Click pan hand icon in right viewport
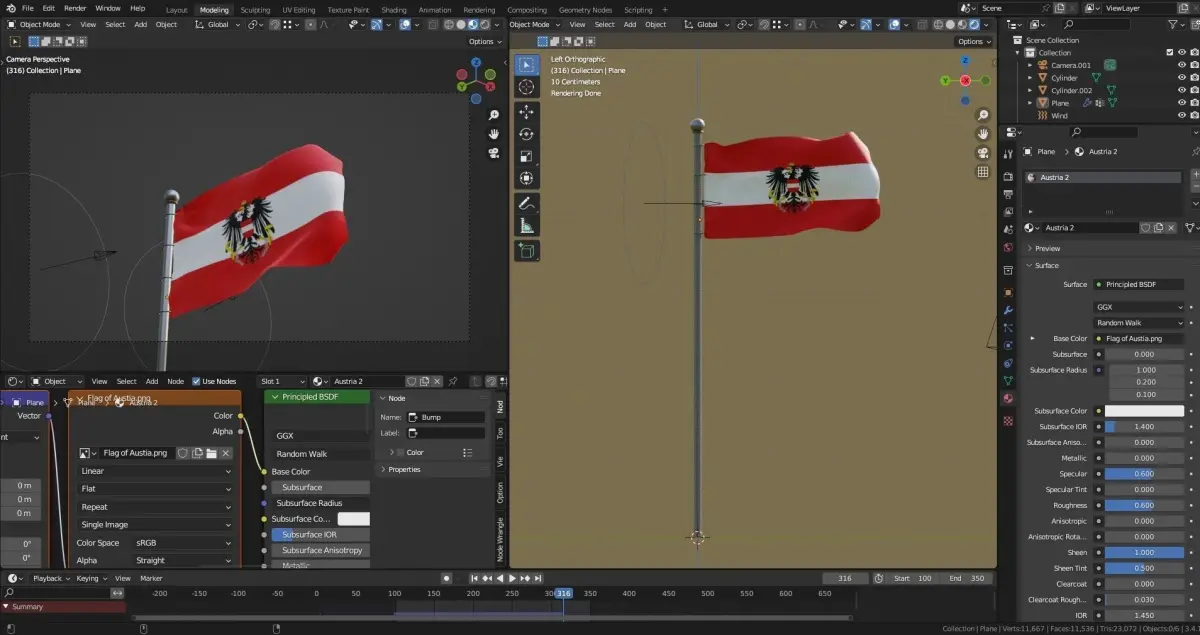1200x635 pixels. [x=983, y=134]
